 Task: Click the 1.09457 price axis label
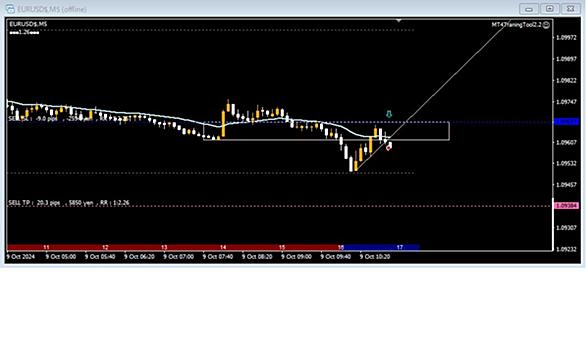click(x=566, y=185)
